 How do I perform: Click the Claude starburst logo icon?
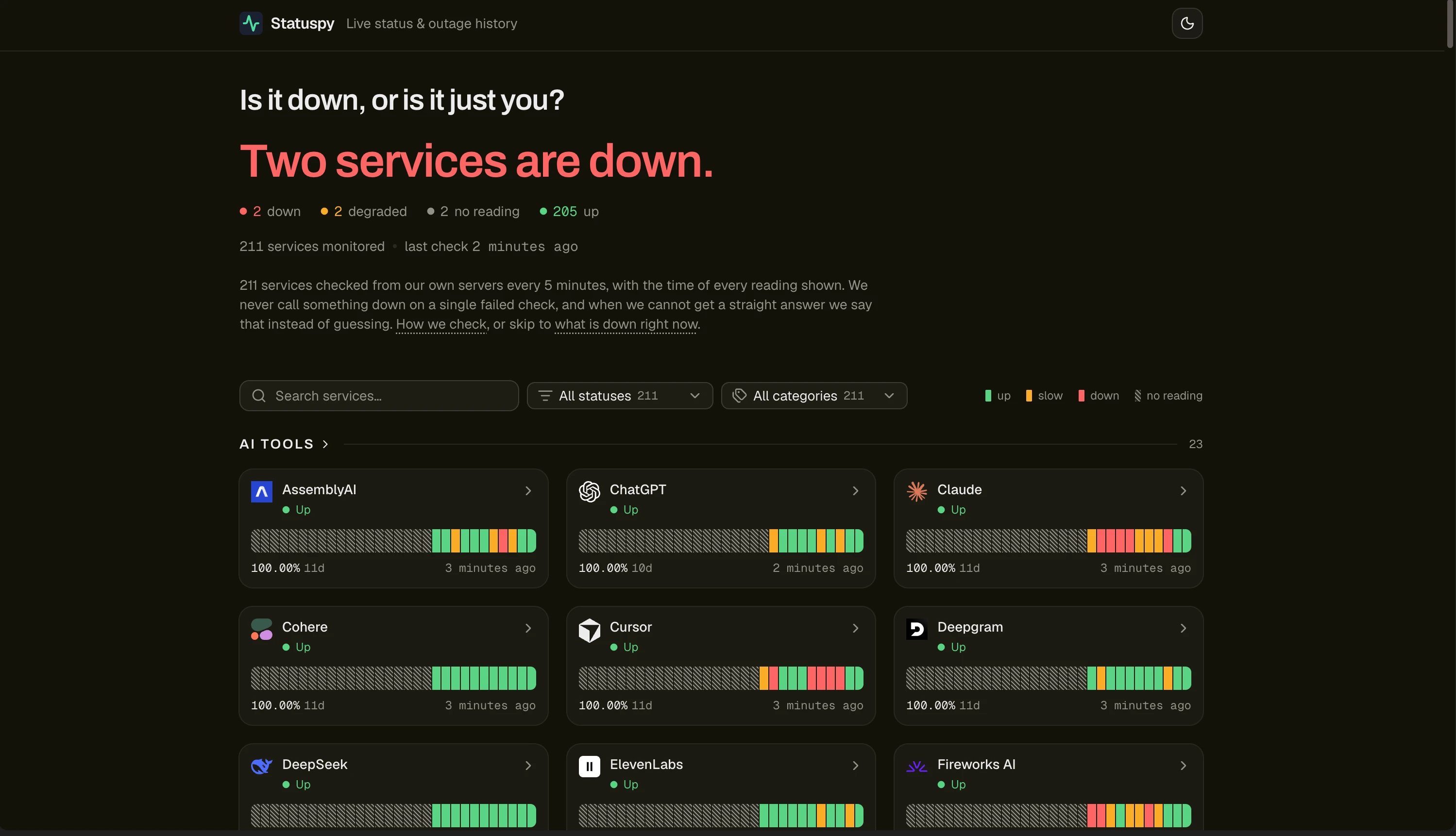coord(916,491)
